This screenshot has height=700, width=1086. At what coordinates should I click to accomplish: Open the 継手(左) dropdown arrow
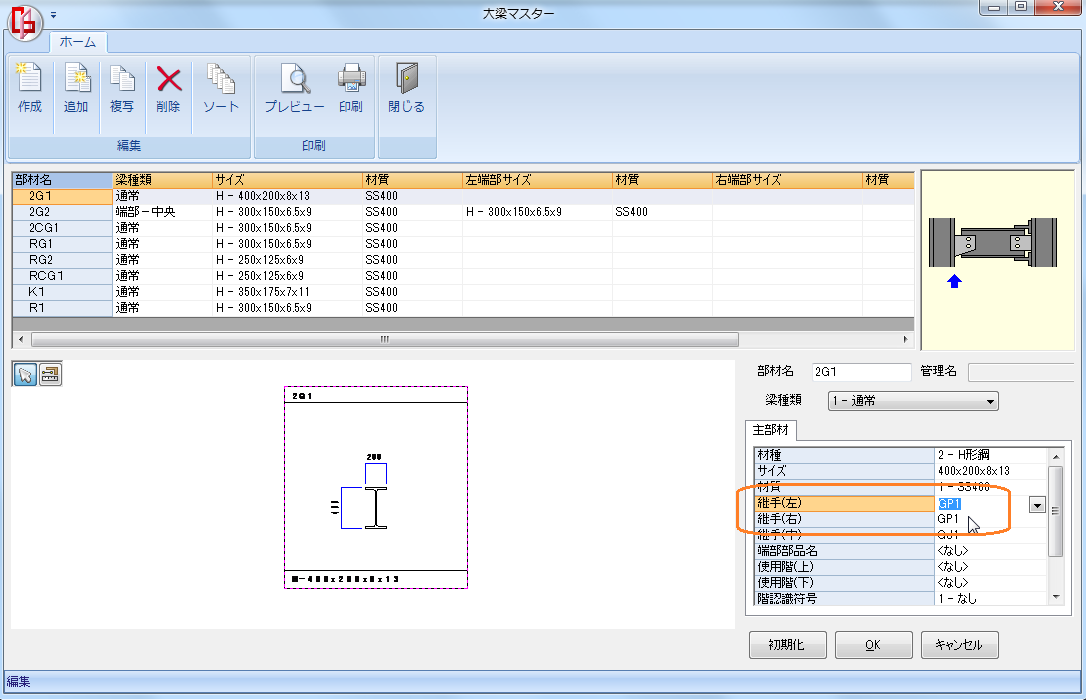pyautogui.click(x=1037, y=505)
